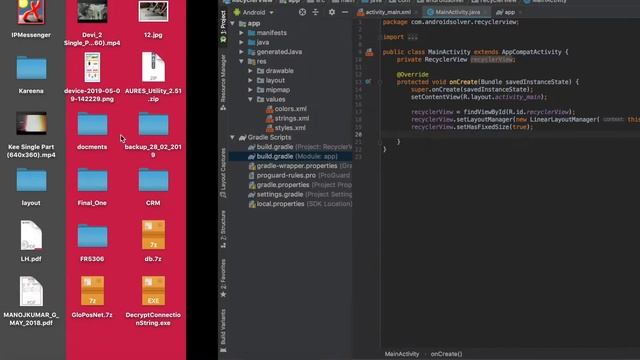Select the Kareena folder on desktop
Viewport: 640px width, 360px height.
(31, 68)
